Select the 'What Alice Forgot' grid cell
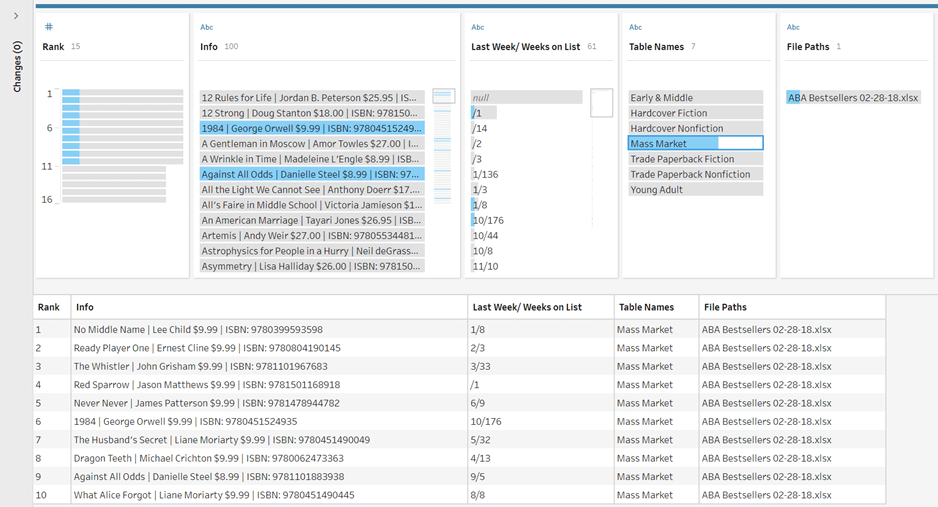Image resolution: width=938 pixels, height=507 pixels. point(269,495)
